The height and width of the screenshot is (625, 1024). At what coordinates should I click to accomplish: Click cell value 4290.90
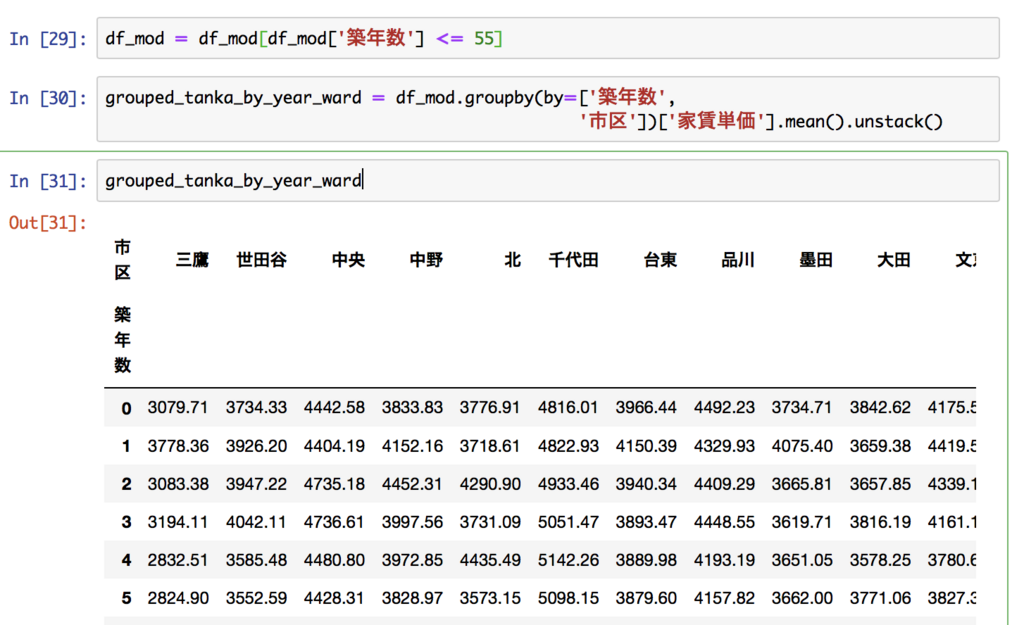click(490, 484)
